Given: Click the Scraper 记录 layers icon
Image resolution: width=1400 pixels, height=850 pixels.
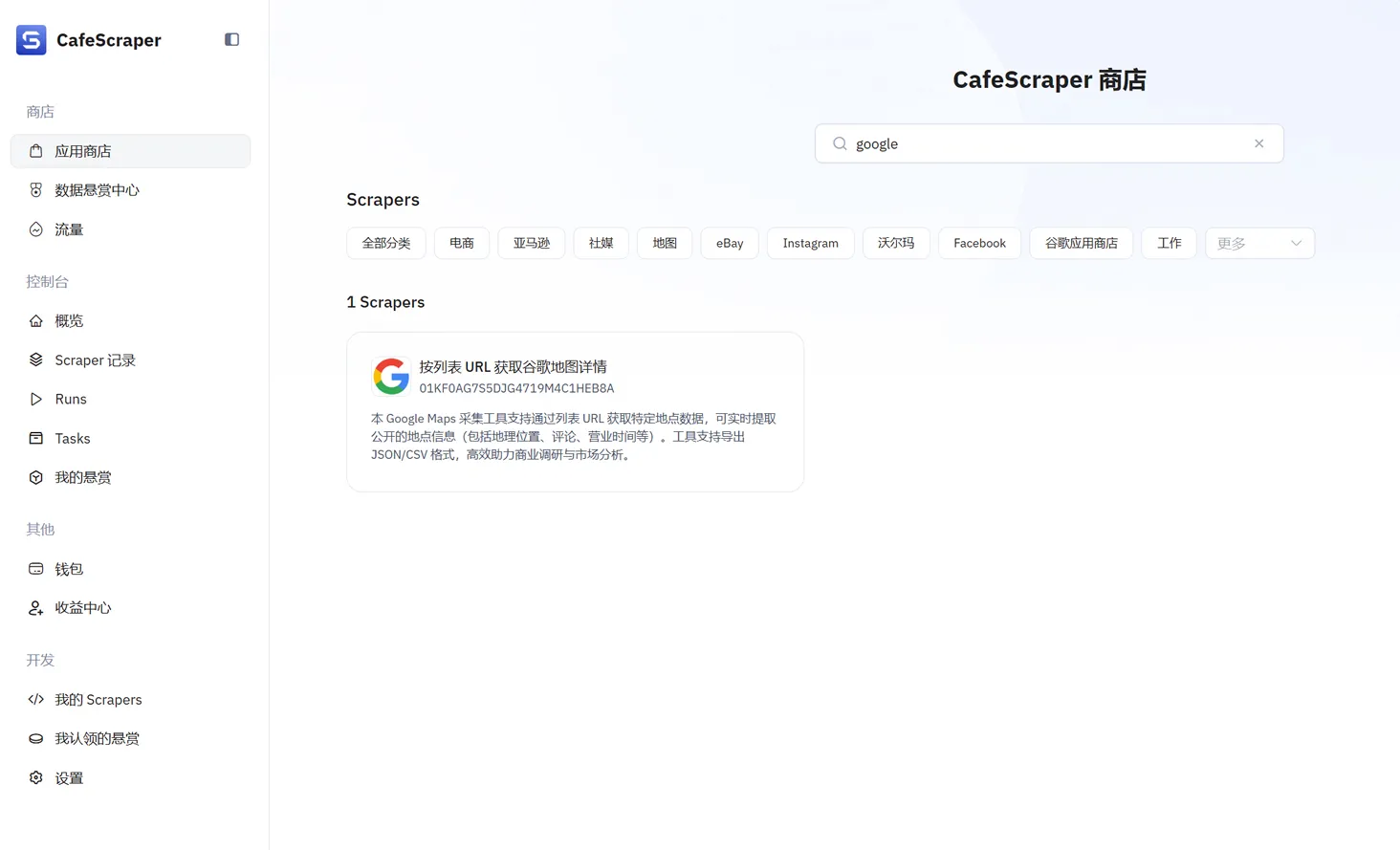Looking at the screenshot, I should coord(36,360).
